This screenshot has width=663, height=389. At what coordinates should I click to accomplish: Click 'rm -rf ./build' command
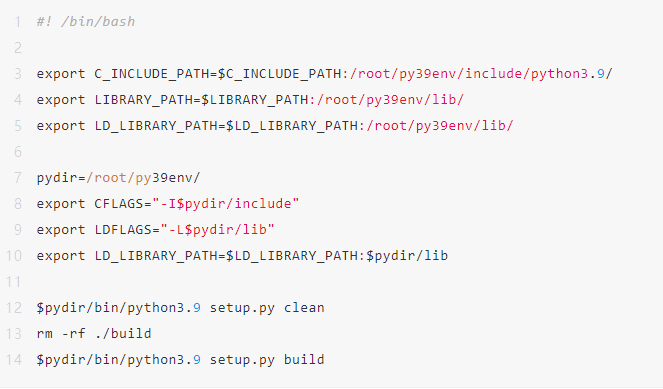pyautogui.click(x=94, y=334)
